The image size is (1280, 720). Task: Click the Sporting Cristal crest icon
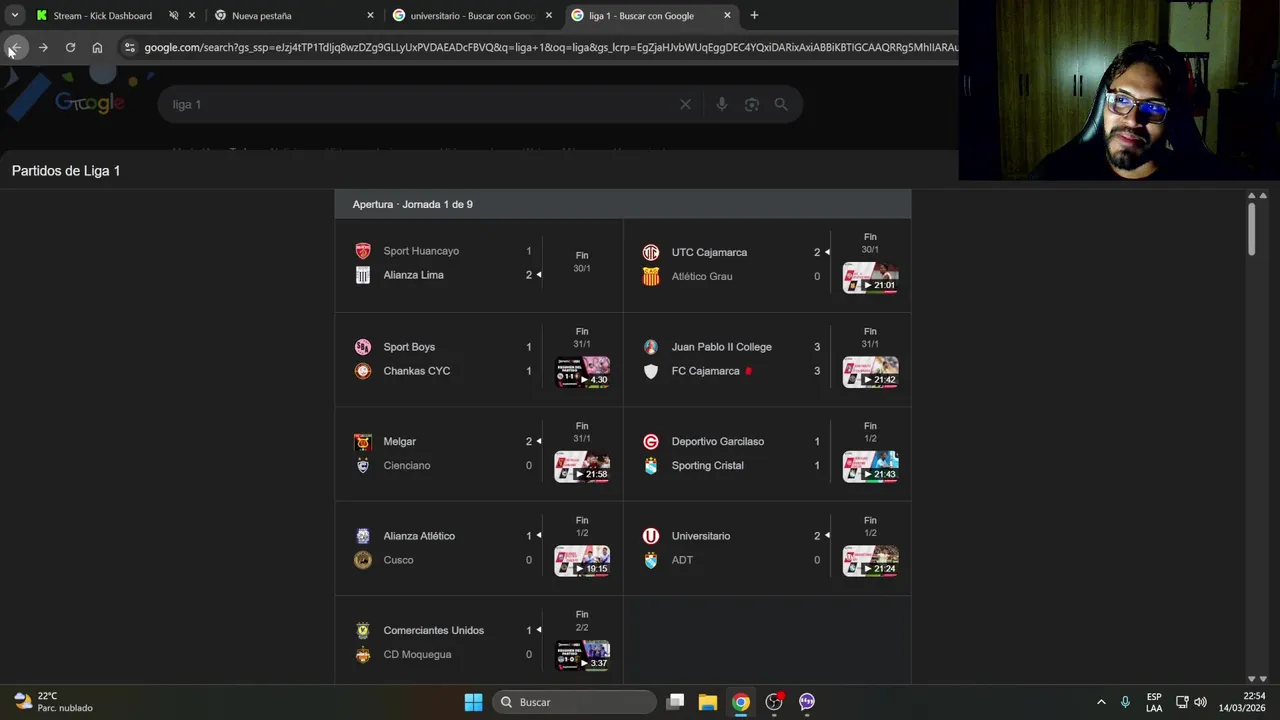coord(651,466)
